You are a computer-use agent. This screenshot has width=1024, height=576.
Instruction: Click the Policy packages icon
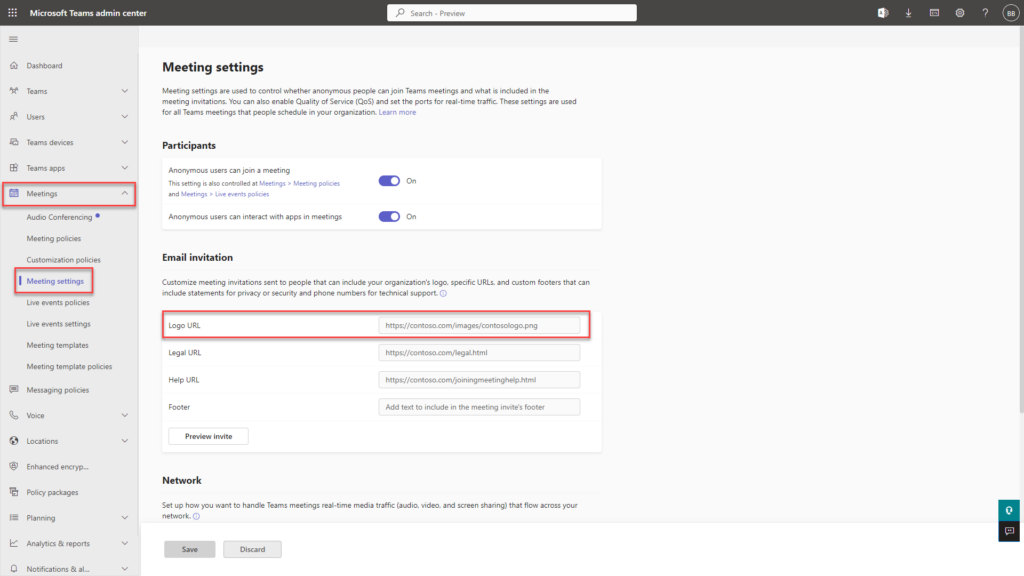(14, 492)
